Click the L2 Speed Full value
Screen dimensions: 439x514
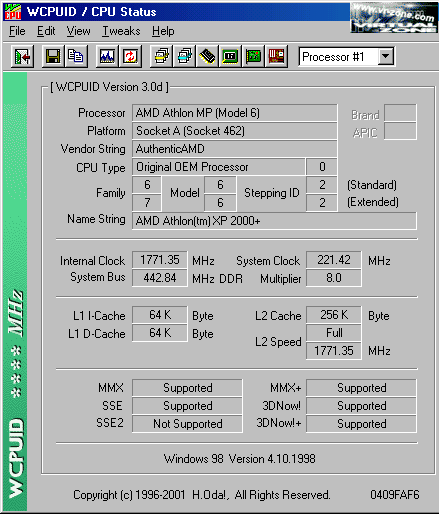[x=334, y=333]
